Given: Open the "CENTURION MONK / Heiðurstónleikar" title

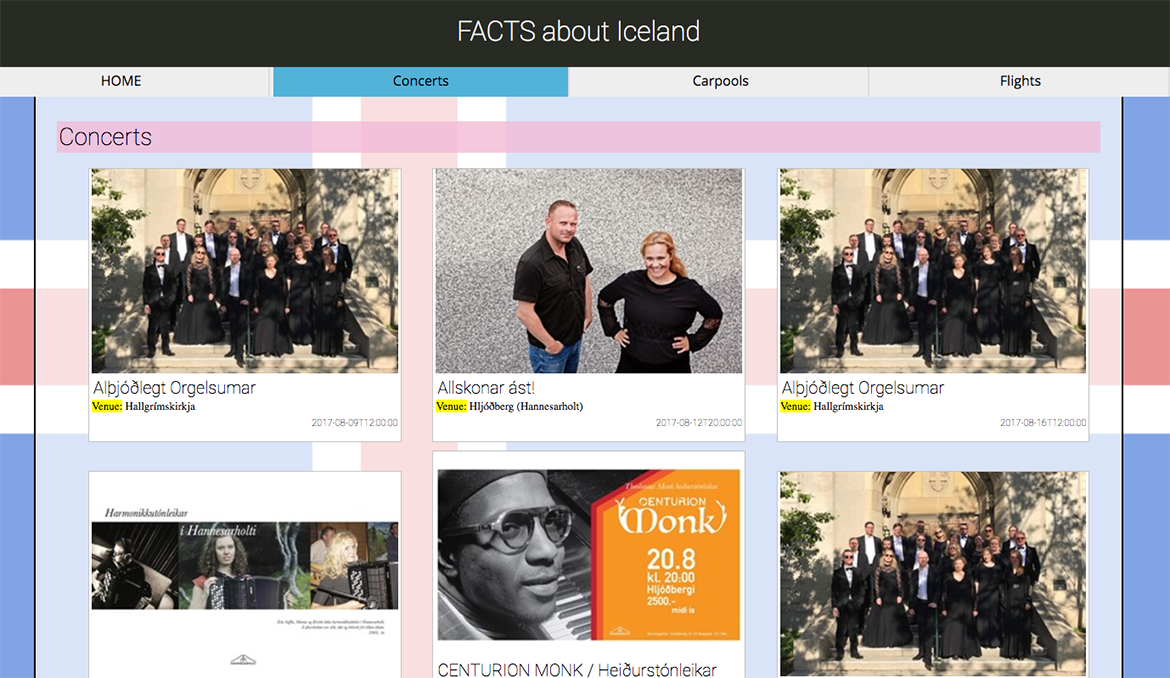Looking at the screenshot, I should [577, 669].
